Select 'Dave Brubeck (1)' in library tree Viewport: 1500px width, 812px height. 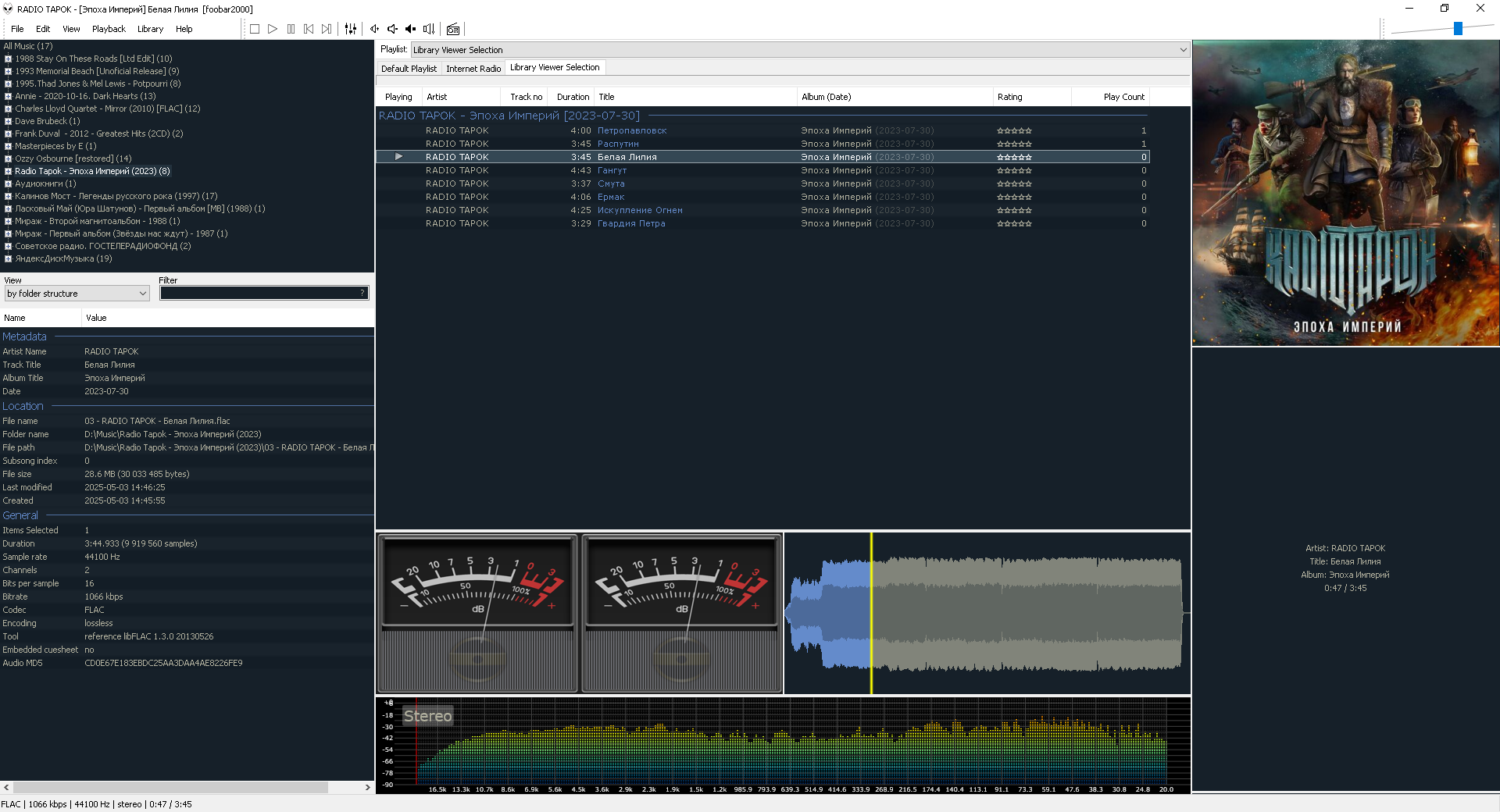47,121
